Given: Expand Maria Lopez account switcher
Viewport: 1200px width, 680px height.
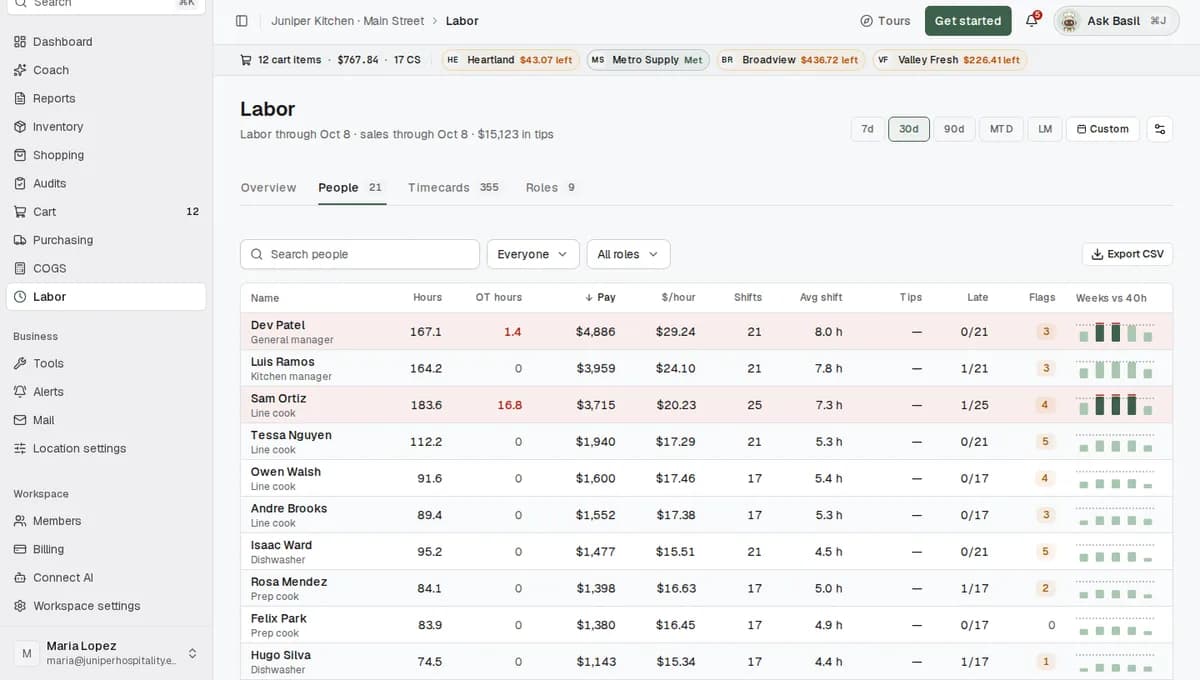Looking at the screenshot, I should [106, 653].
